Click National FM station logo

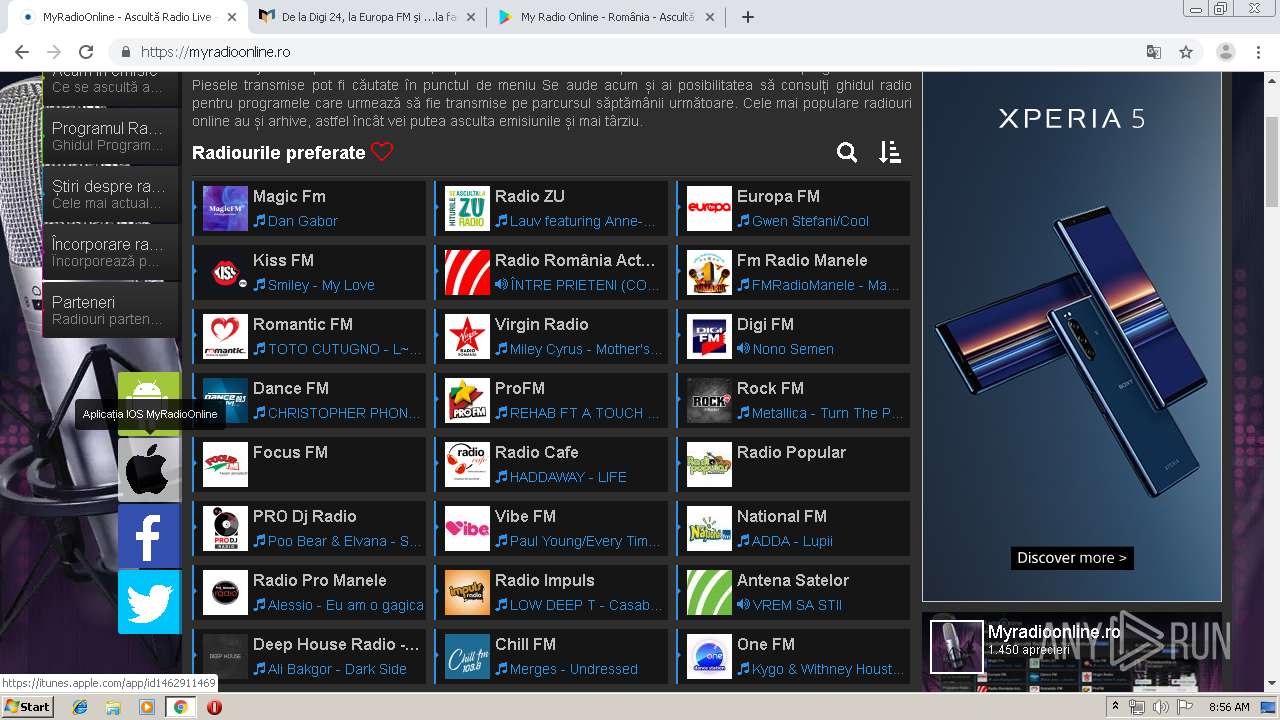[x=709, y=528]
